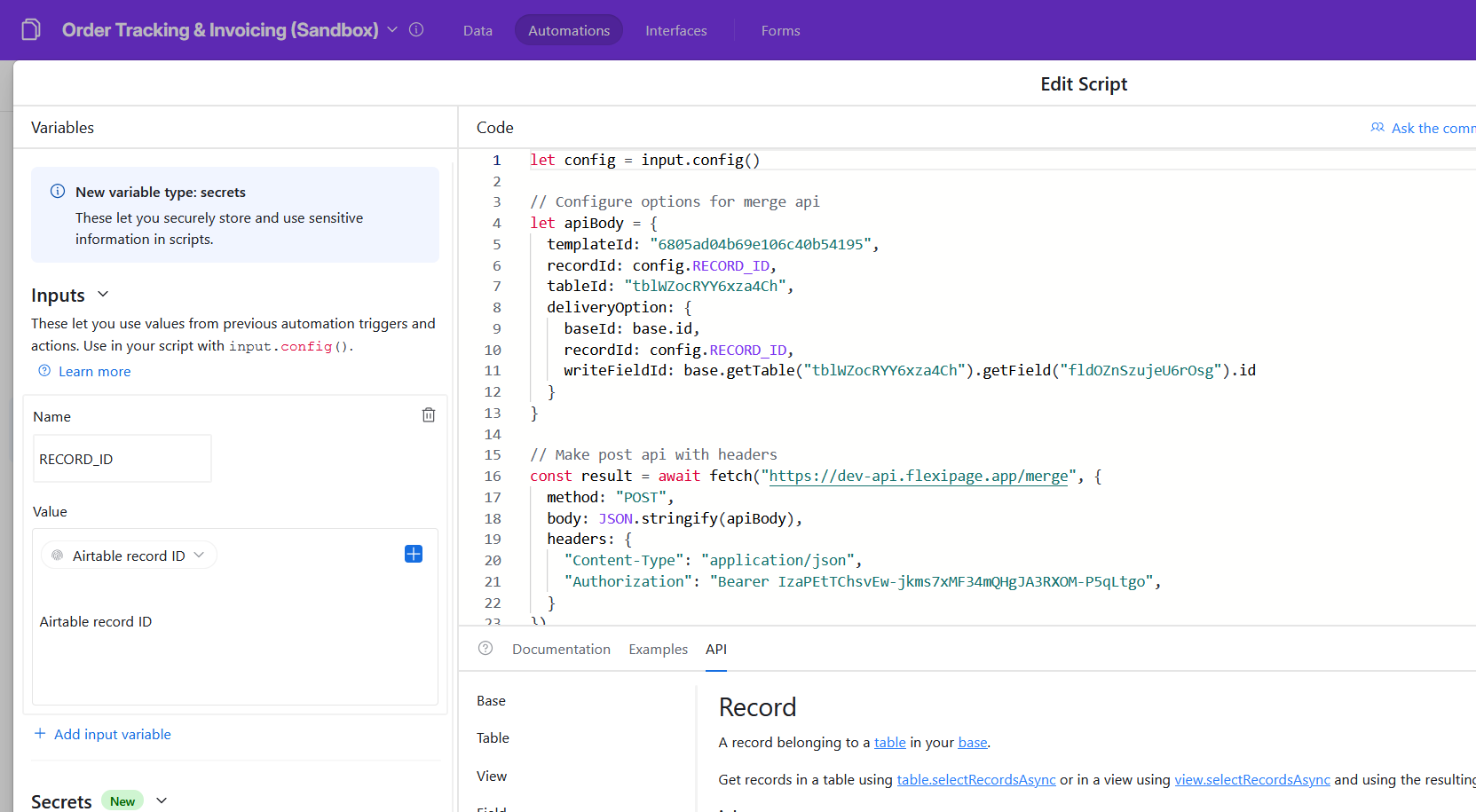Open table.selectRecordsAsync link
The width and height of the screenshot is (1476, 812).
pos(976,779)
